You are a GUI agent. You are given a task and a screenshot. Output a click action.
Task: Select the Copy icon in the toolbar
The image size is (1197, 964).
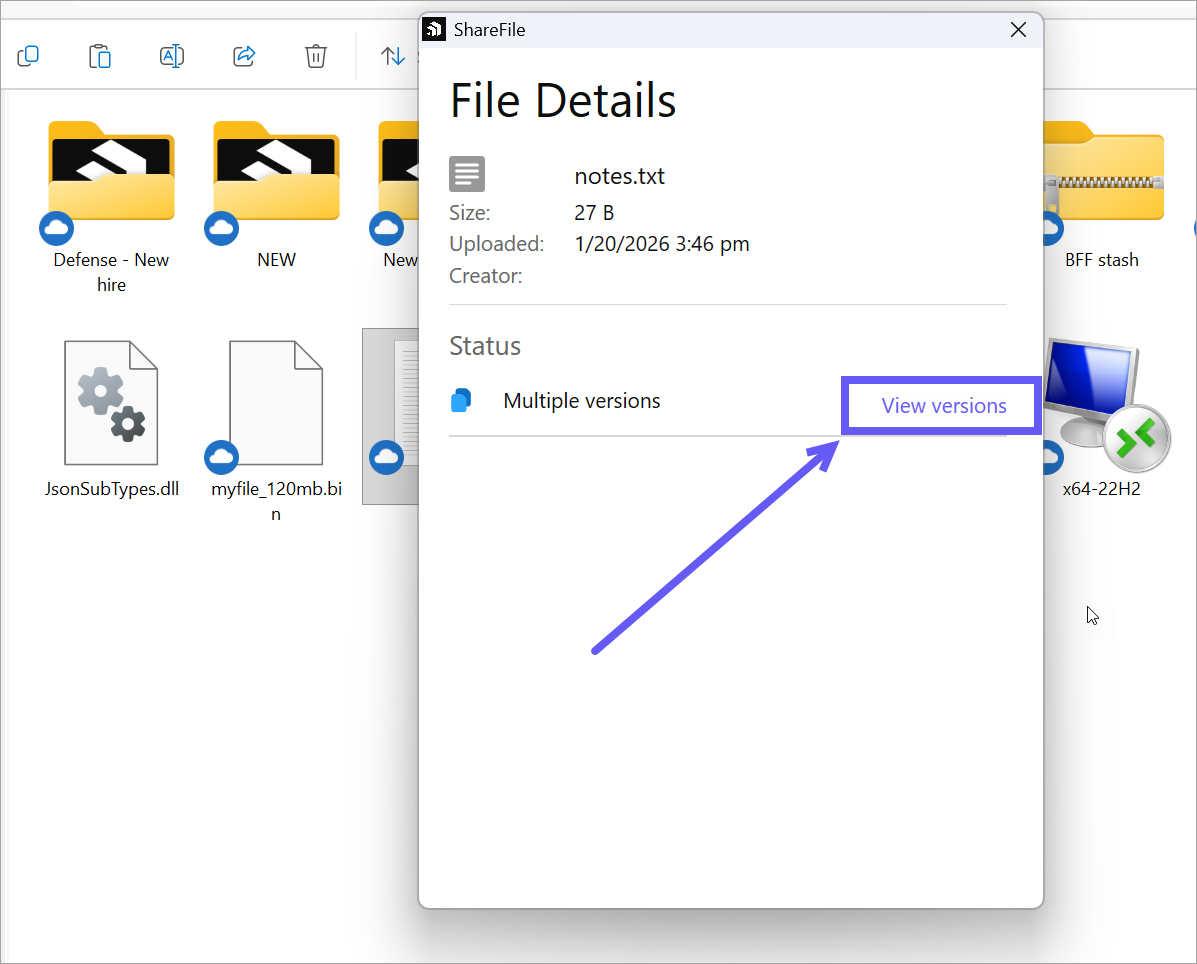click(28, 56)
